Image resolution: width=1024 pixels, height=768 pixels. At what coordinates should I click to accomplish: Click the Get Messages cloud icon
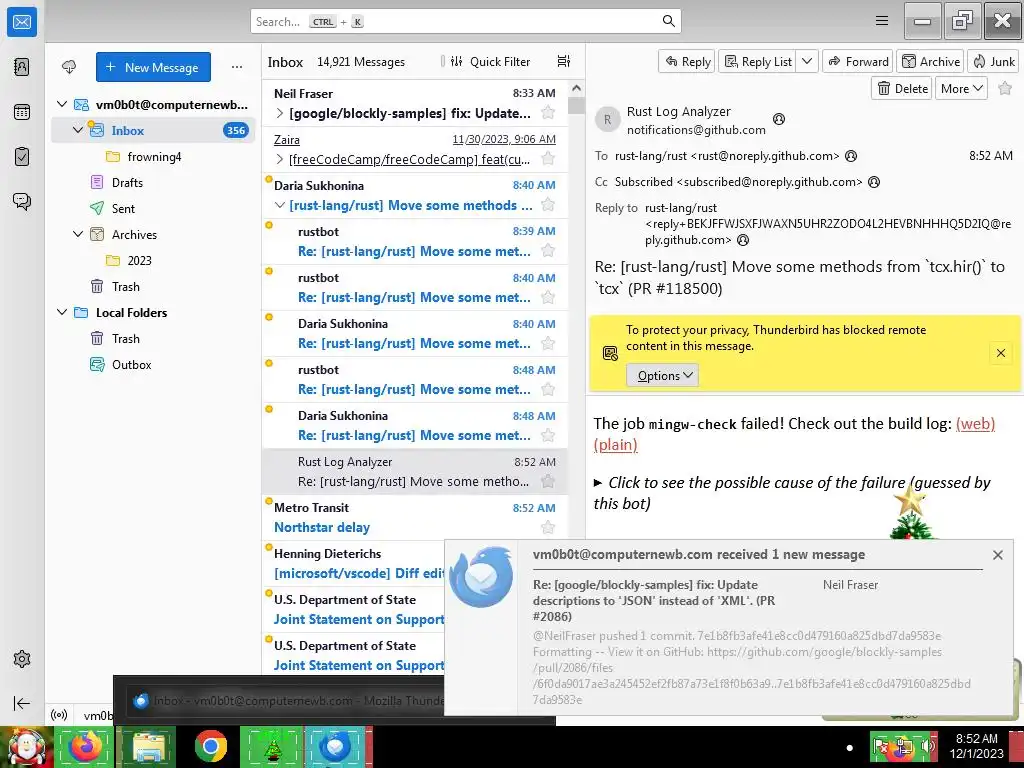pyautogui.click(x=69, y=67)
